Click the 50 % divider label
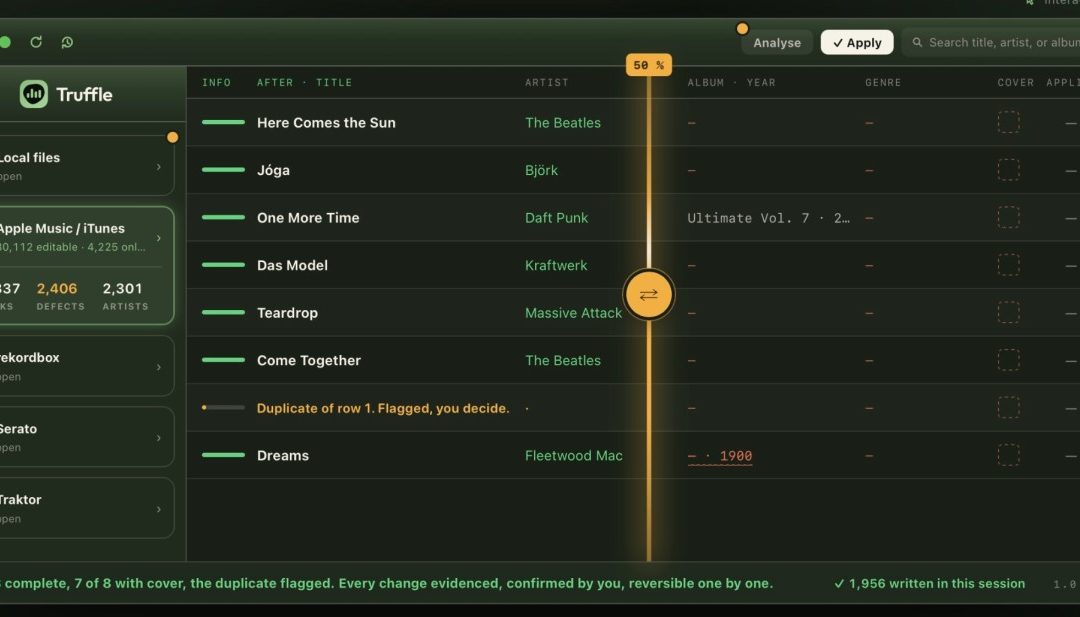Viewport: 1080px width, 617px height. click(x=649, y=65)
